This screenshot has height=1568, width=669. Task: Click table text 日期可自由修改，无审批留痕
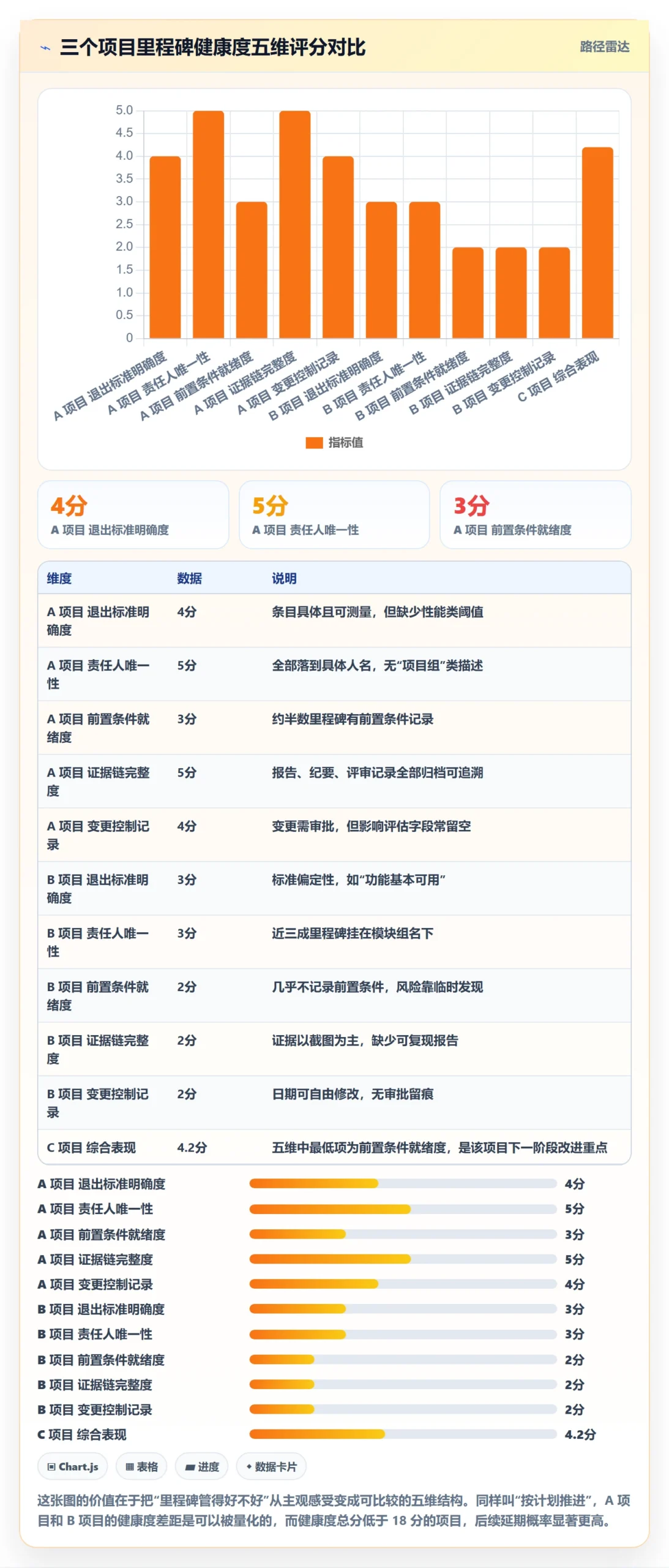click(x=353, y=1094)
